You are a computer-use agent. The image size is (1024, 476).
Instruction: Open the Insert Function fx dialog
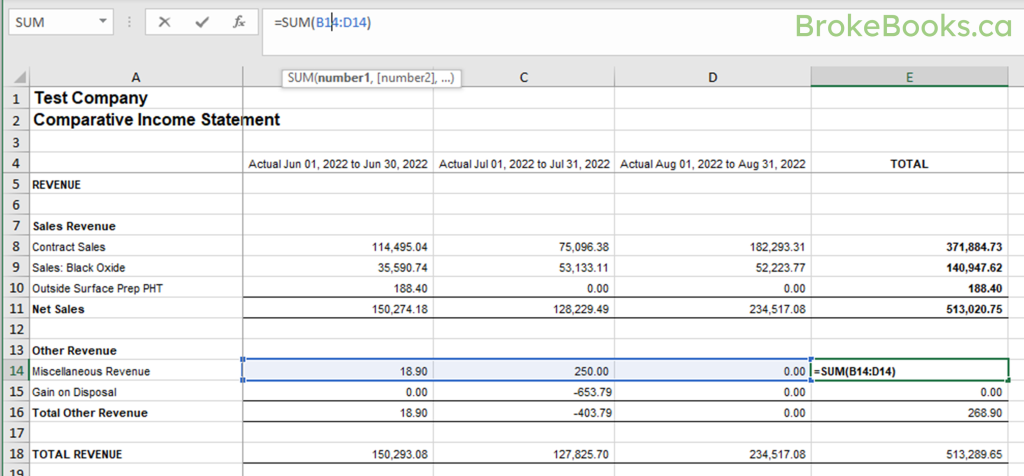click(239, 22)
